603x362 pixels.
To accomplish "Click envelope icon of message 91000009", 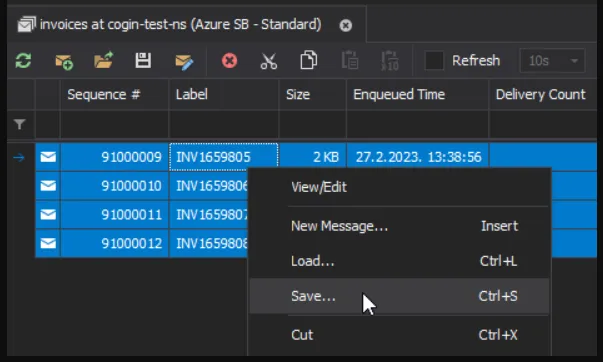I will click(48, 157).
